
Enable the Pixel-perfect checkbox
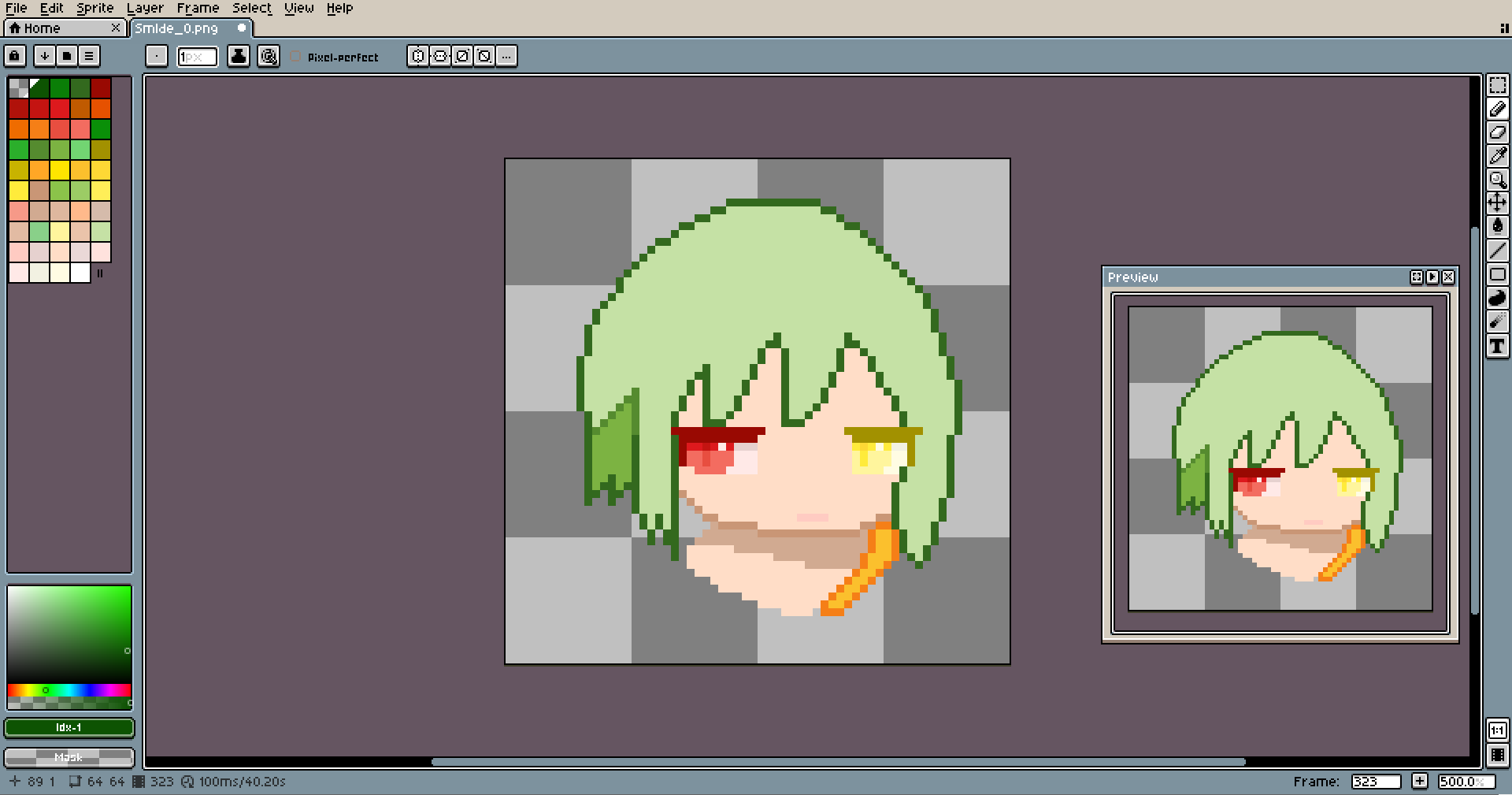tap(295, 57)
